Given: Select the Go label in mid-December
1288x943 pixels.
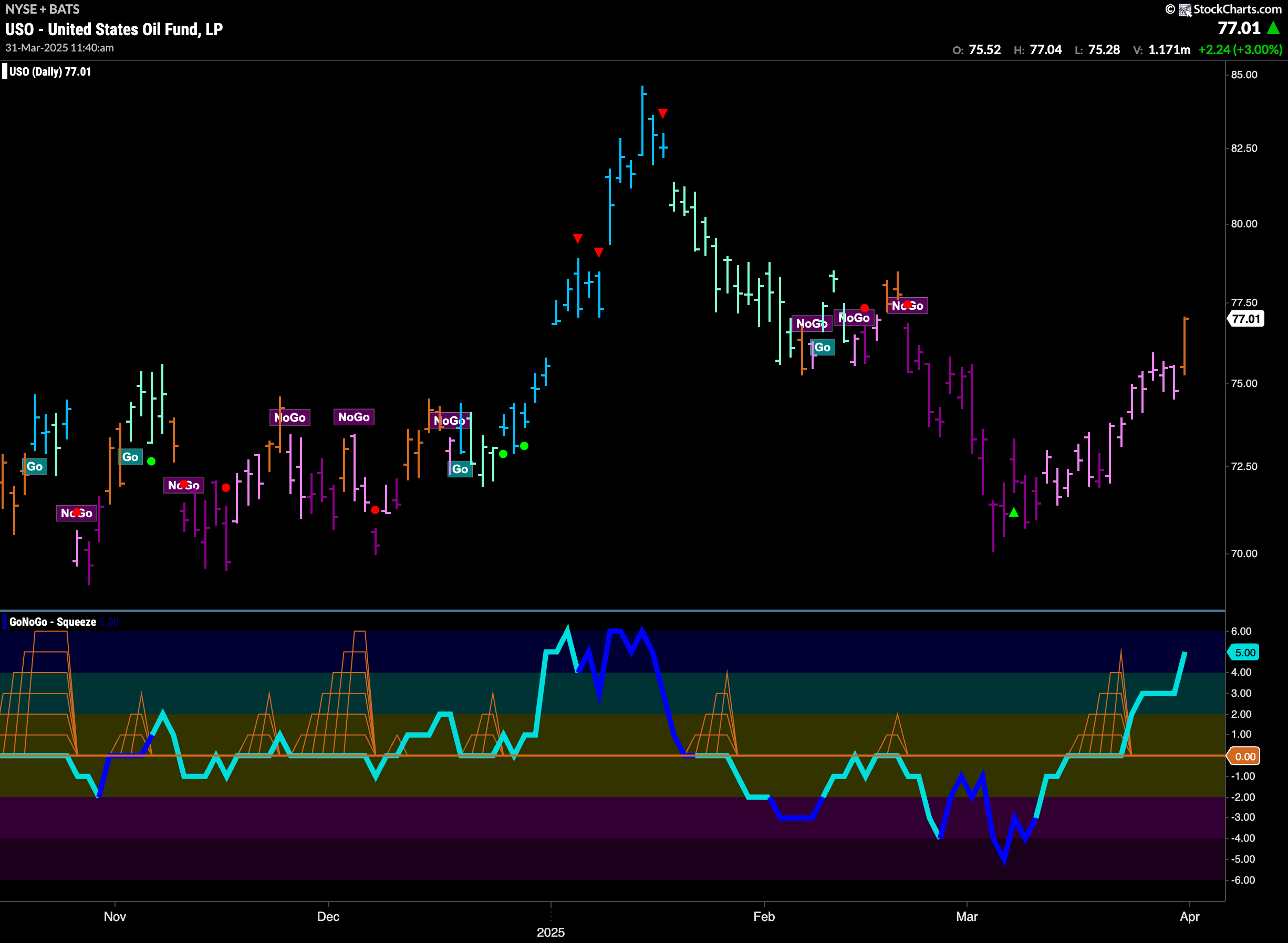Looking at the screenshot, I should (x=460, y=469).
